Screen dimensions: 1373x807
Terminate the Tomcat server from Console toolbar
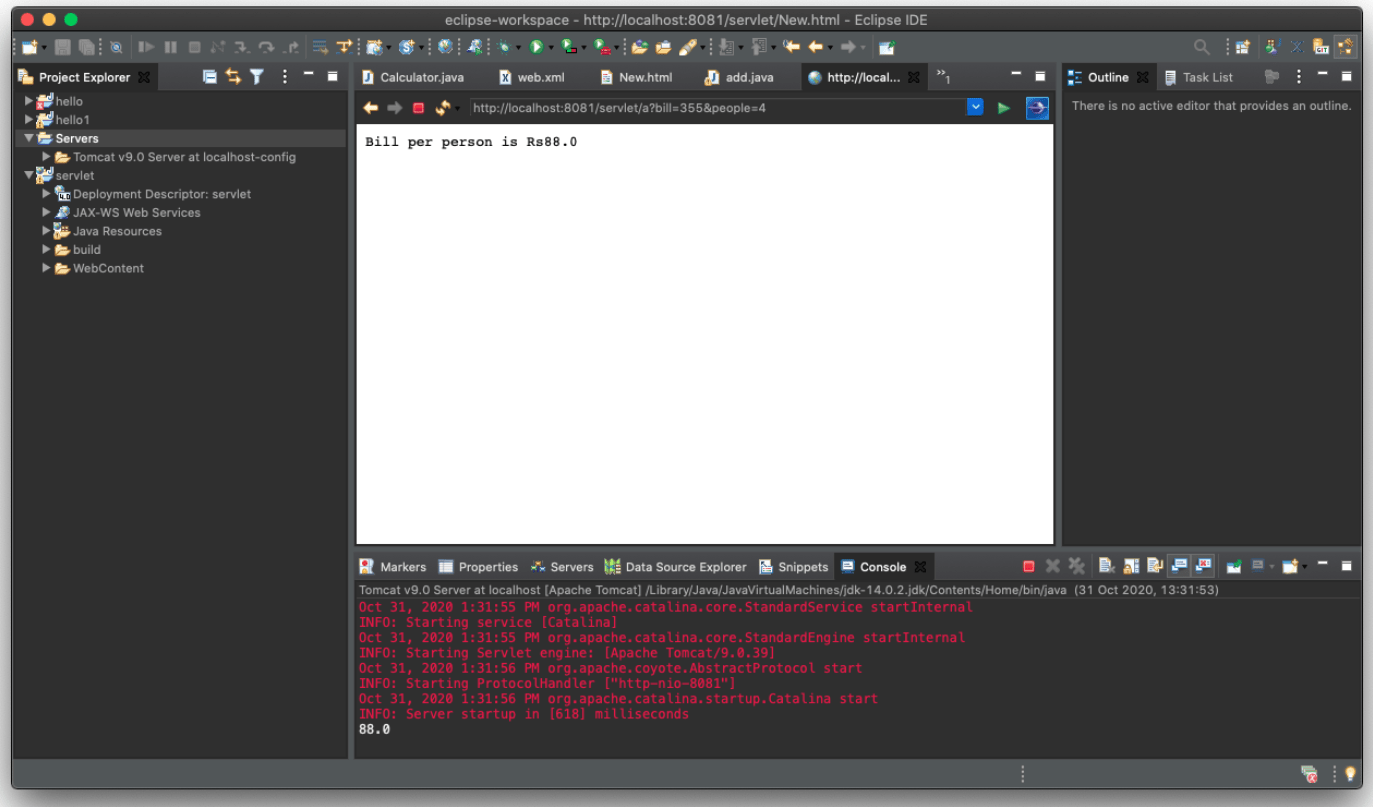tap(1028, 567)
